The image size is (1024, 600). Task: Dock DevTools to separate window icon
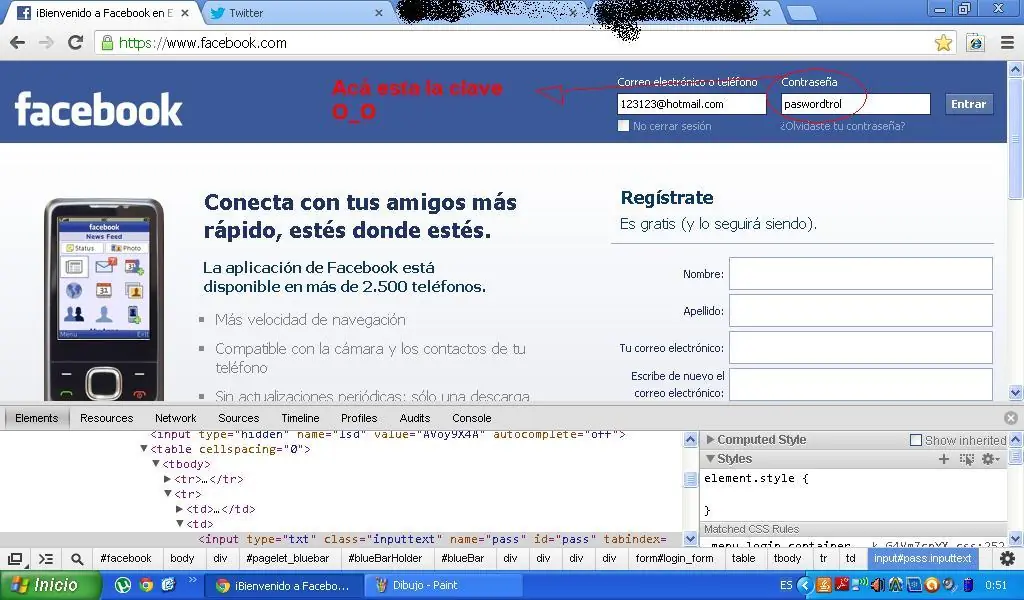point(15,559)
